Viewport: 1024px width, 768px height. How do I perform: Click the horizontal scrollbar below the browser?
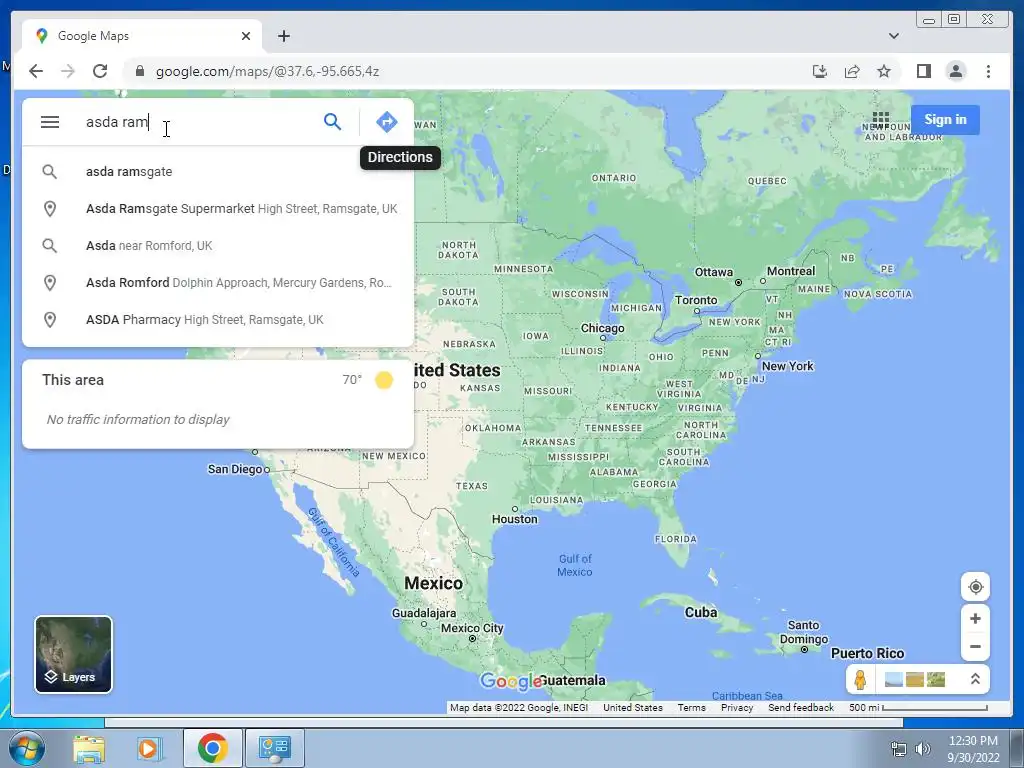[504, 722]
